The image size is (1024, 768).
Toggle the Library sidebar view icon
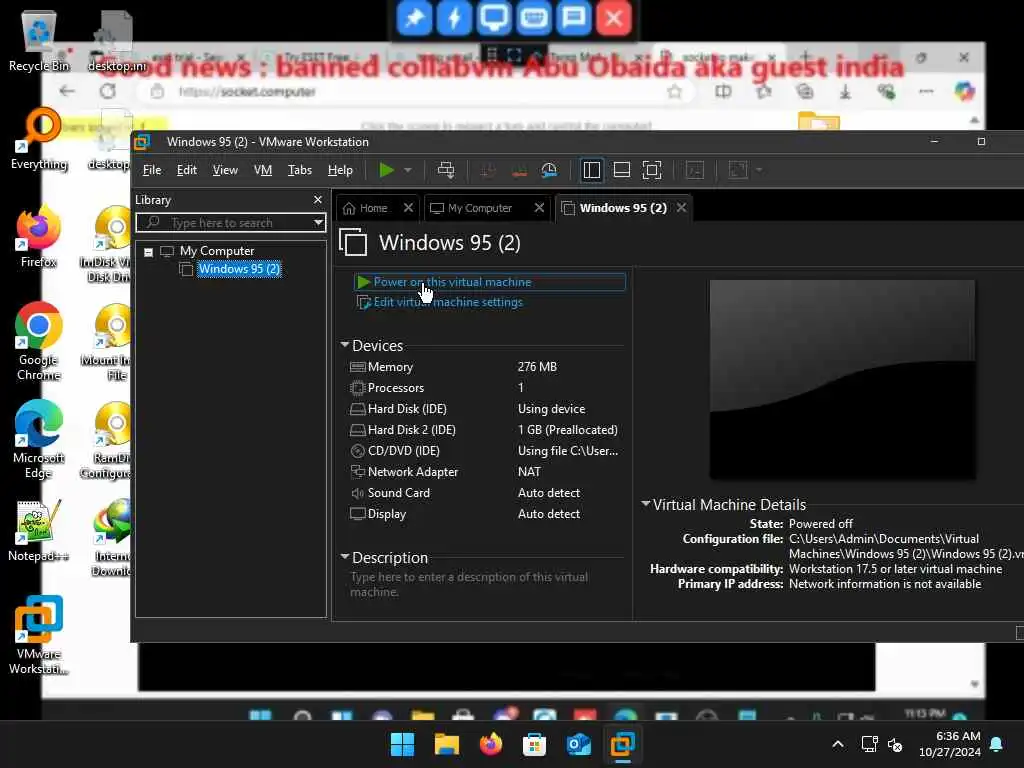(x=592, y=170)
